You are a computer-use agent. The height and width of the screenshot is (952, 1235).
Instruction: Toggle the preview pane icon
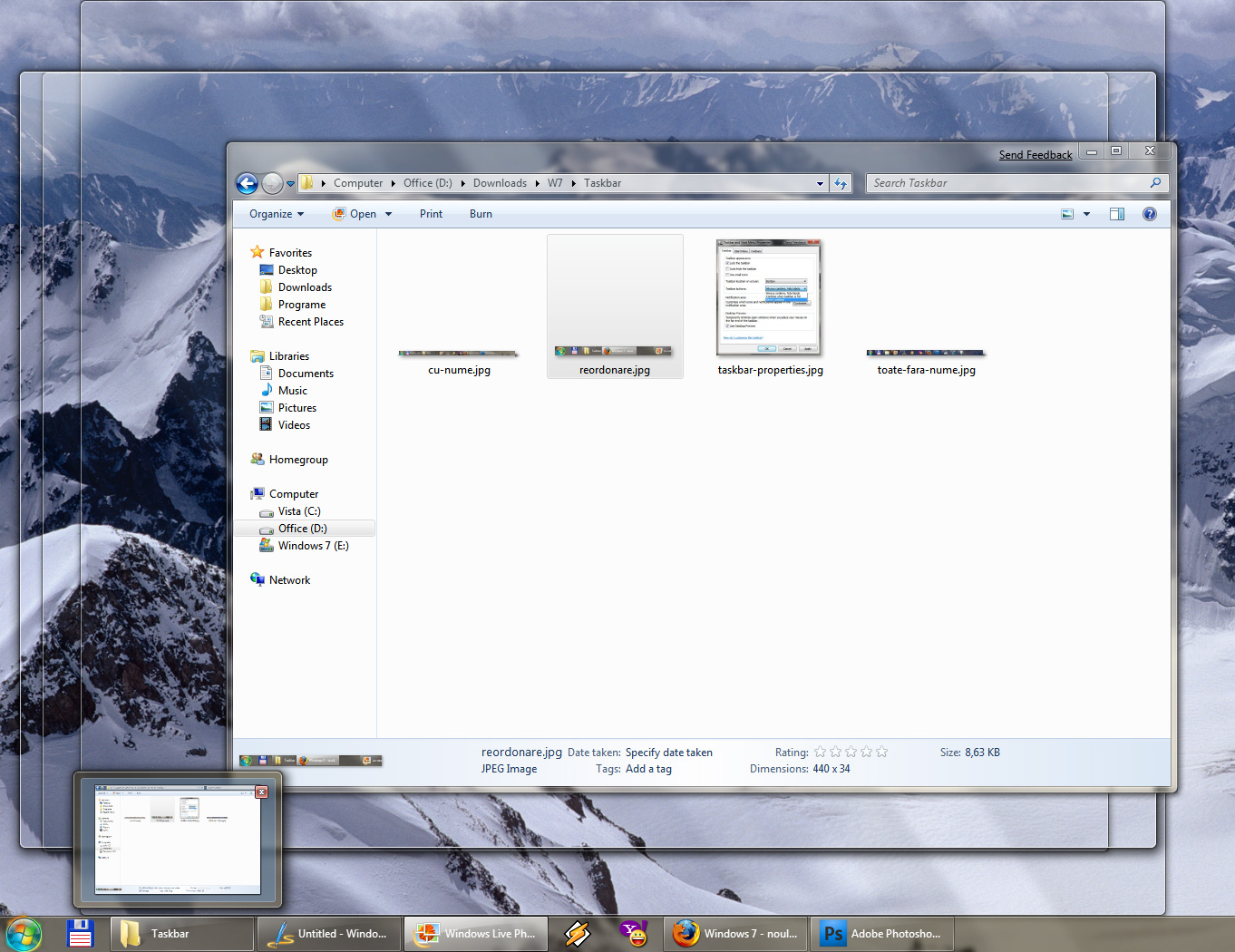(1117, 214)
